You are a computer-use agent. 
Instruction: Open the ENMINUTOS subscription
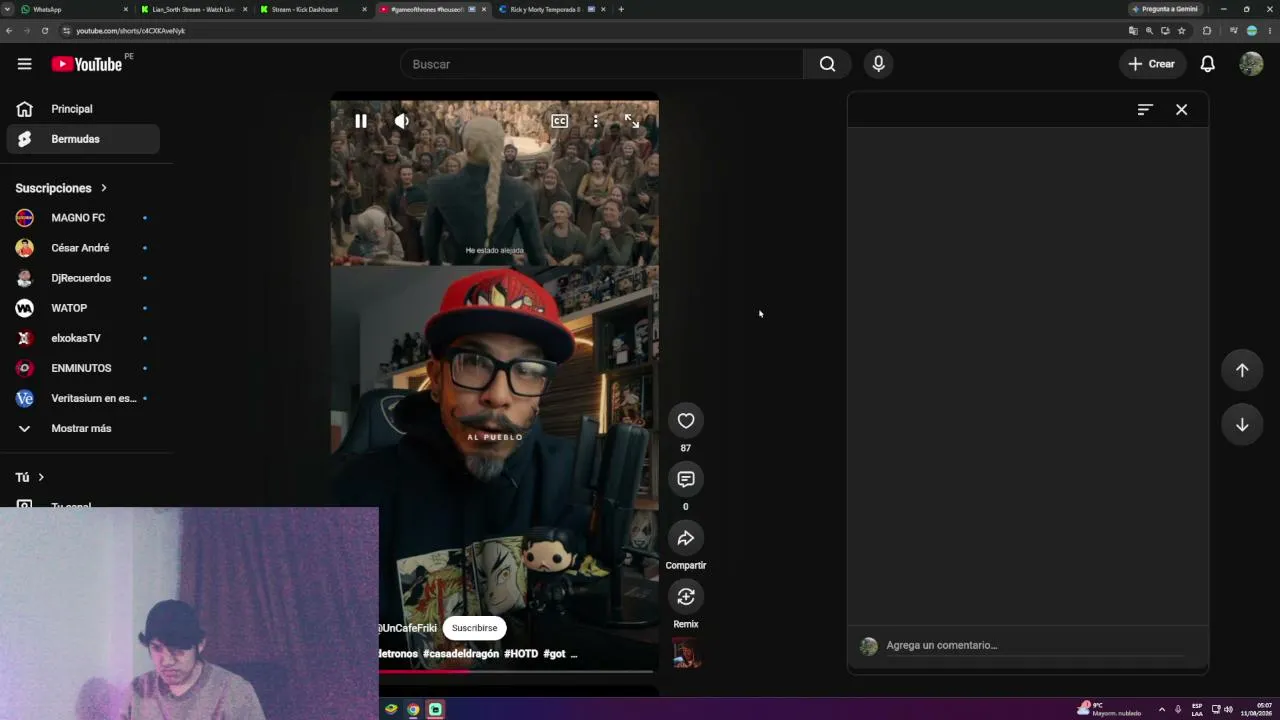pyautogui.click(x=83, y=368)
